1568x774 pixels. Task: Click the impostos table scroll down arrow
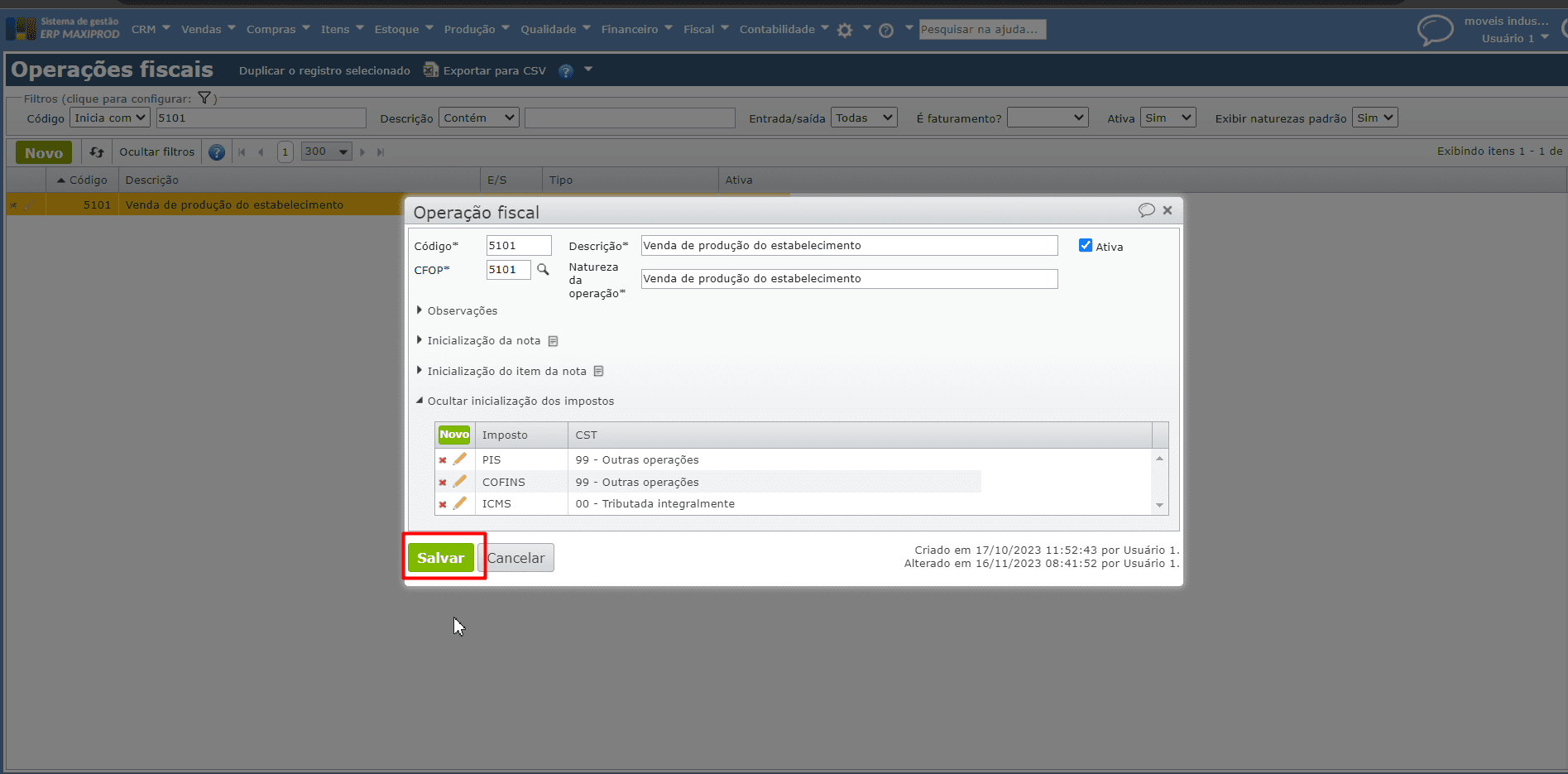(x=1160, y=506)
